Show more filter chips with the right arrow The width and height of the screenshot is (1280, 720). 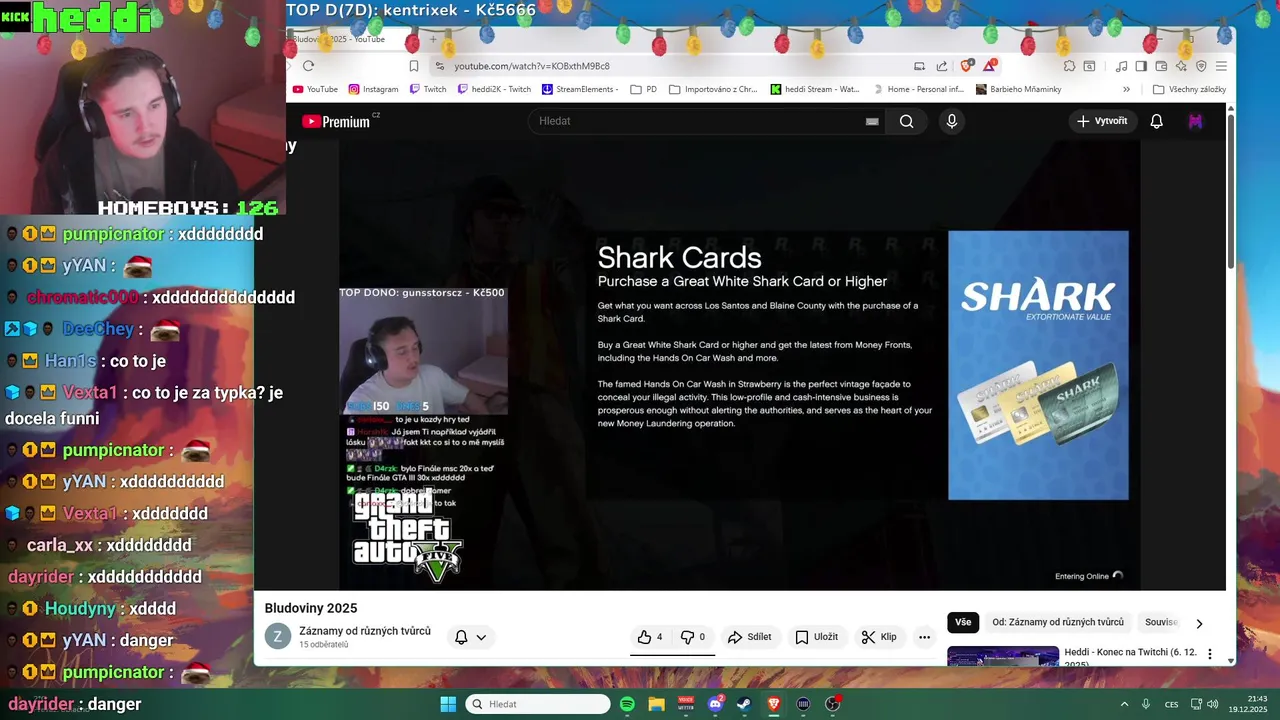(1199, 623)
